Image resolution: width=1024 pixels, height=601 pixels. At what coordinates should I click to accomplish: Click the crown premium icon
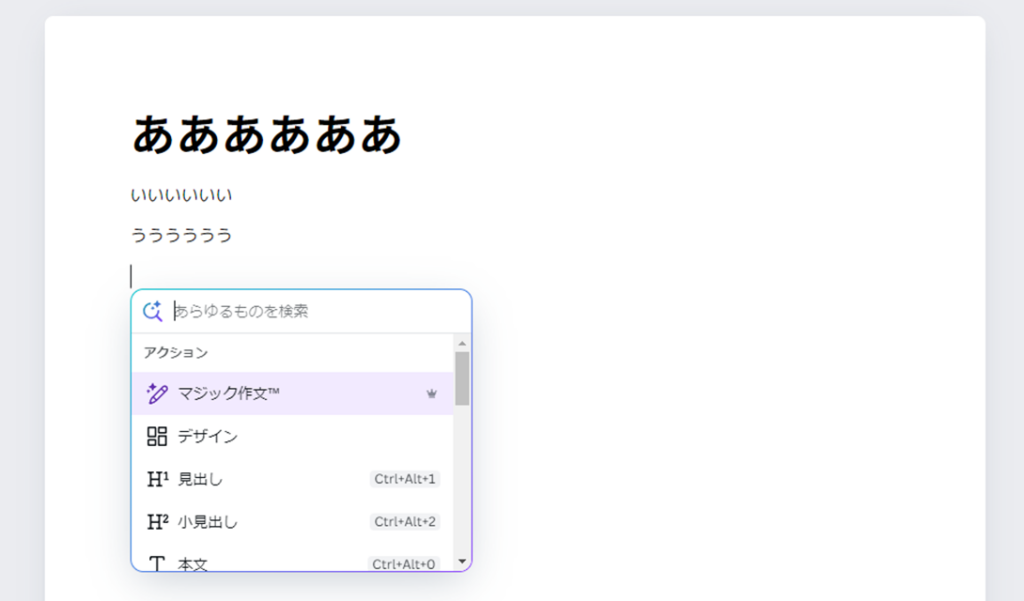(x=432, y=394)
